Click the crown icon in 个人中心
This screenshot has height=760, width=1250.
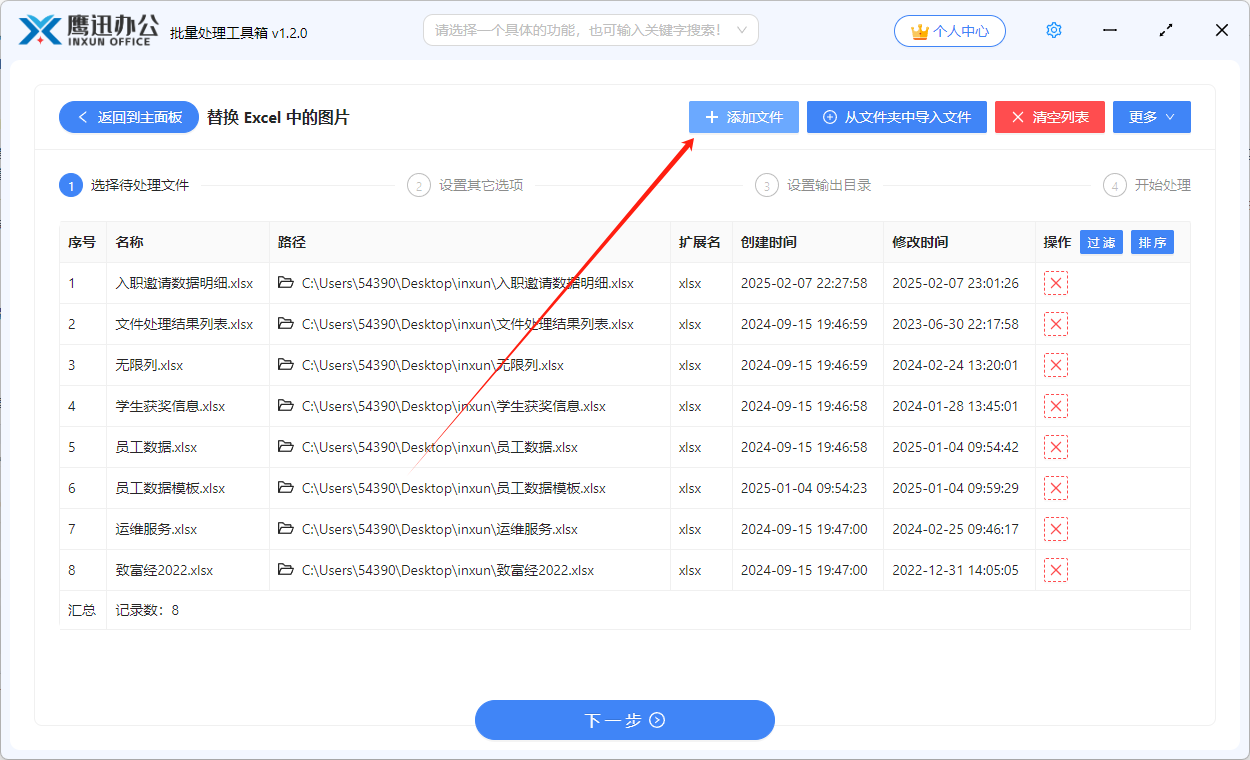[918, 30]
